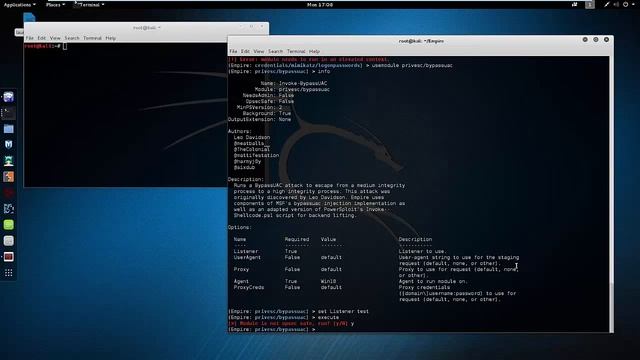
Task: Open the blue file icon on desktop
Action: coord(29,18)
